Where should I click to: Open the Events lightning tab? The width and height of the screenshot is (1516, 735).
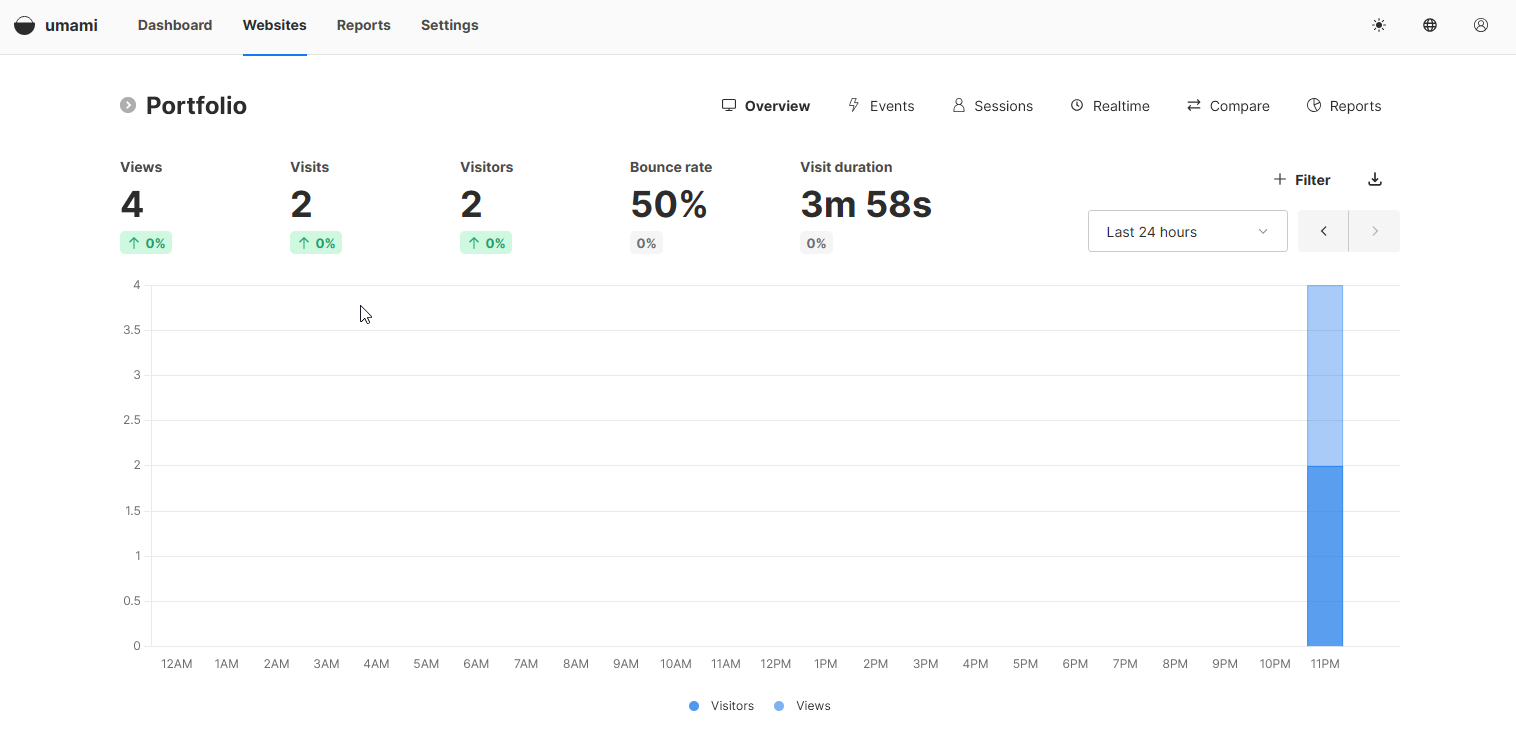881,106
